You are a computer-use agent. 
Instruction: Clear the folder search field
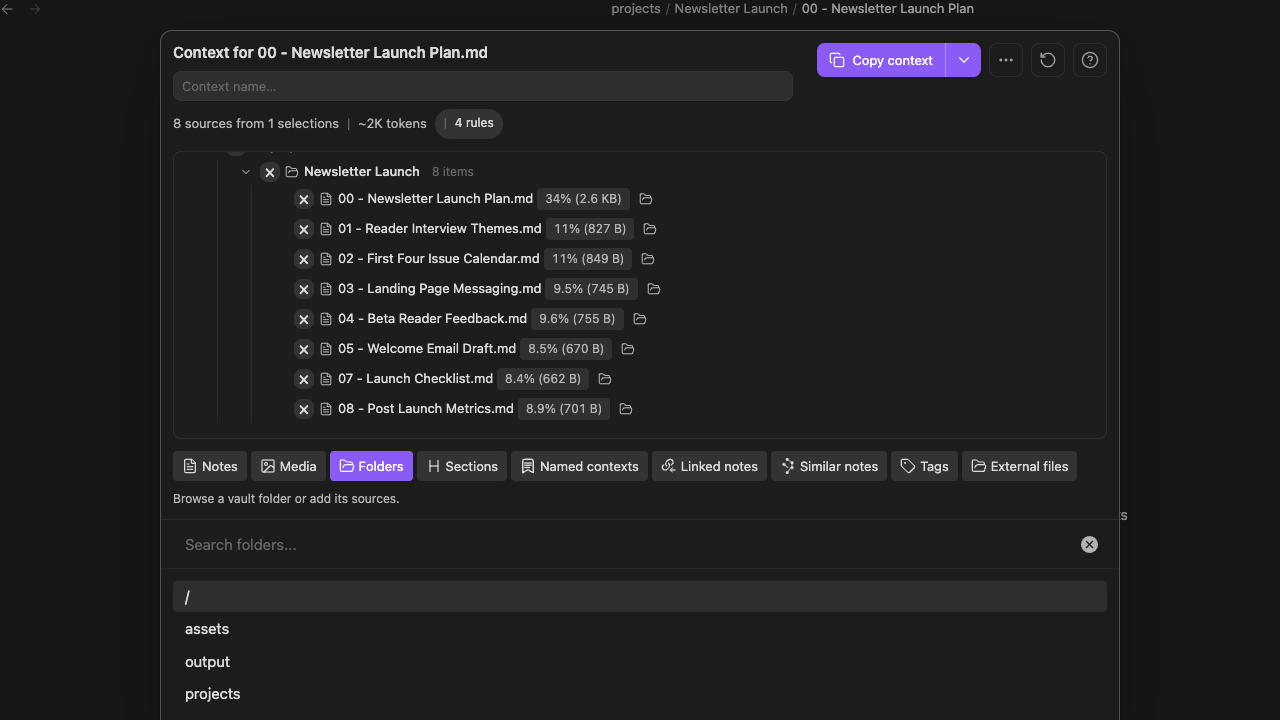(1089, 545)
